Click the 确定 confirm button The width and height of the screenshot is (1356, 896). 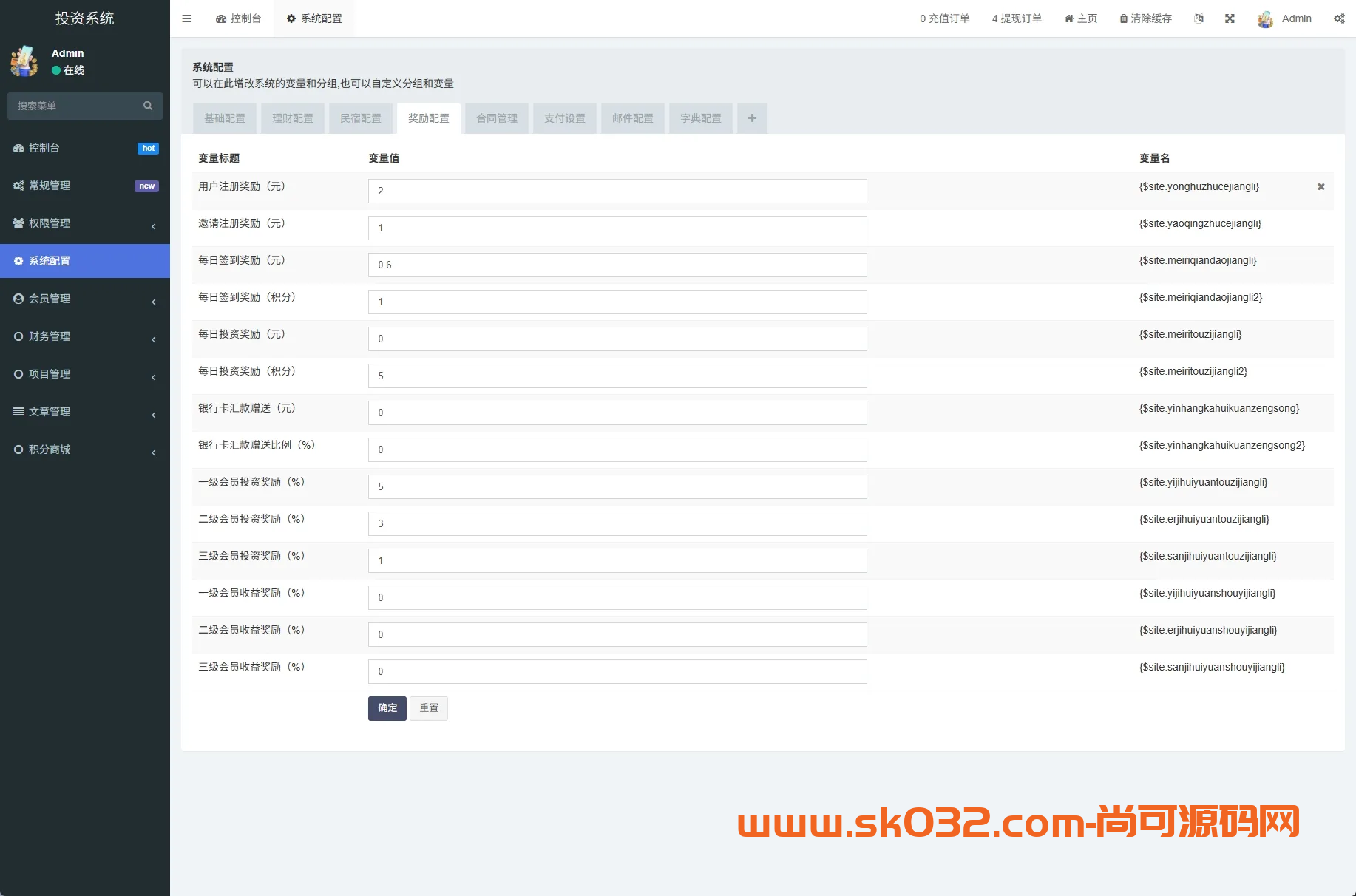tap(387, 707)
